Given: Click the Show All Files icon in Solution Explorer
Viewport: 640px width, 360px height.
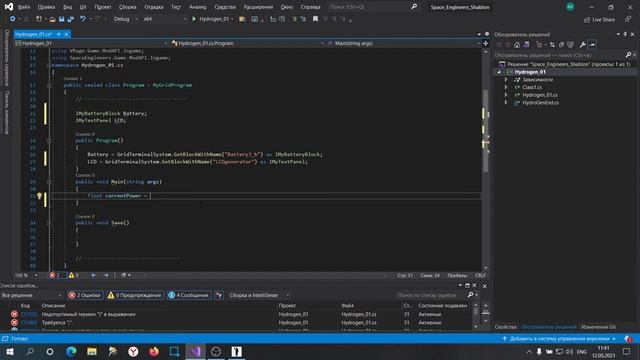Looking at the screenshot, I should coord(571,45).
